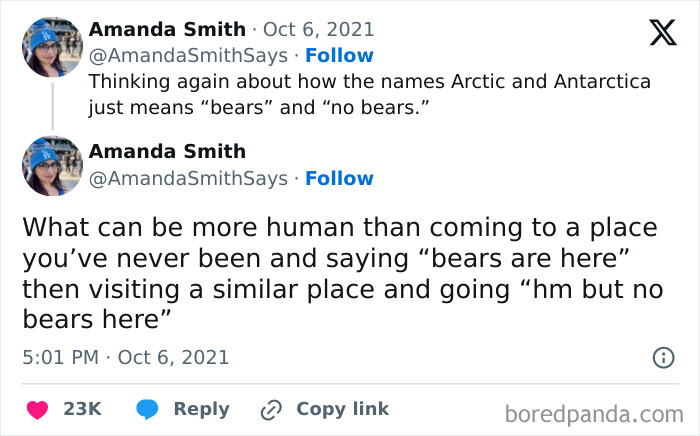700x436 pixels.
Task: Click @AmandaSmithSays handle in second tweet
Action: [x=188, y=178]
